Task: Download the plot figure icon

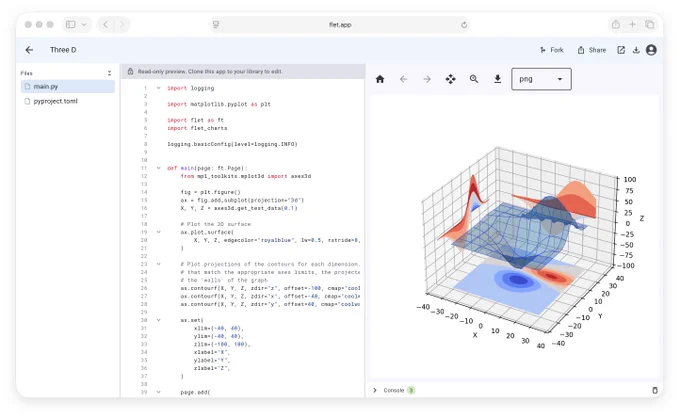Action: coord(497,79)
